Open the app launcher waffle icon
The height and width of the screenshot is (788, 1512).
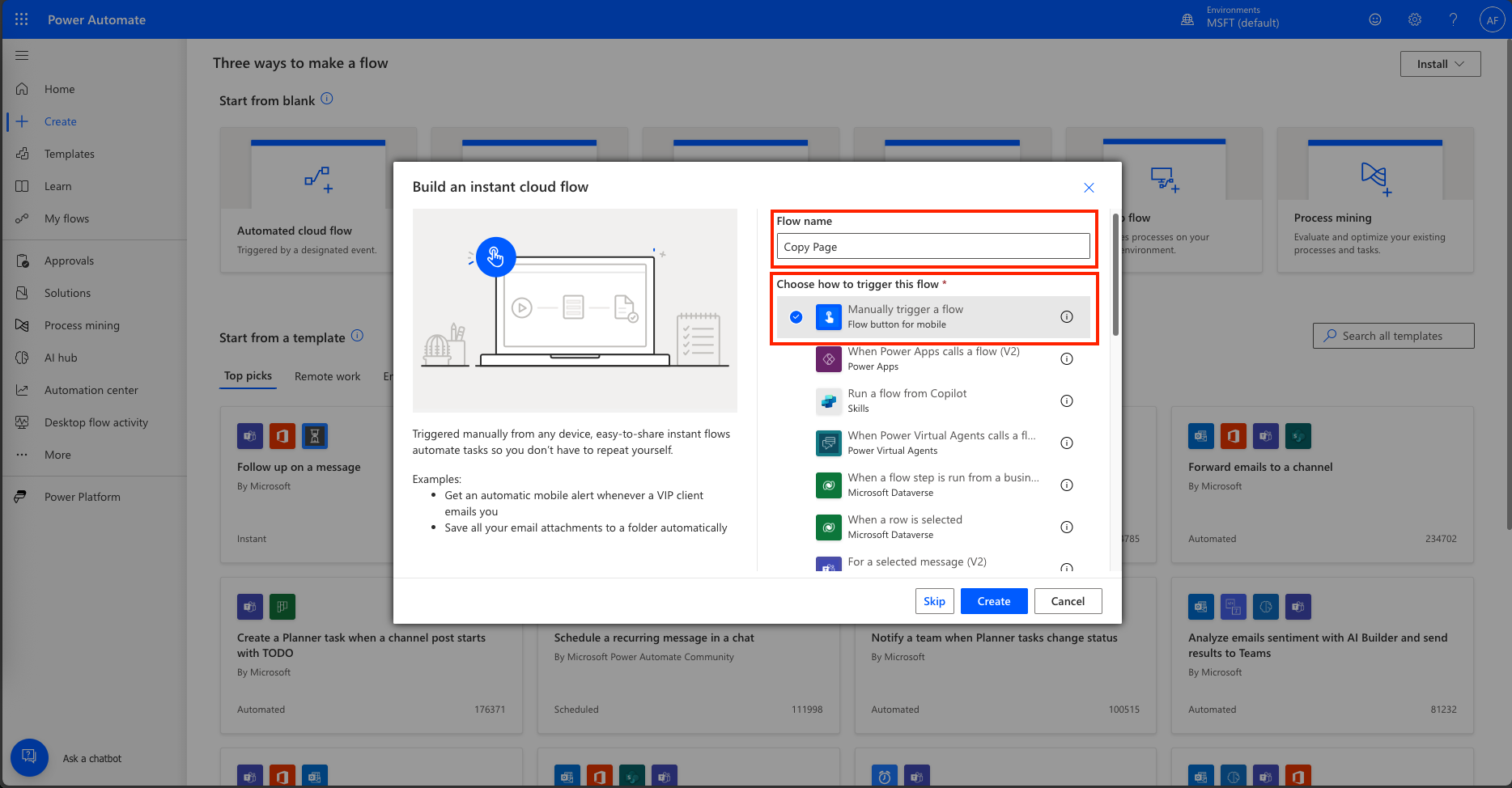click(22, 19)
